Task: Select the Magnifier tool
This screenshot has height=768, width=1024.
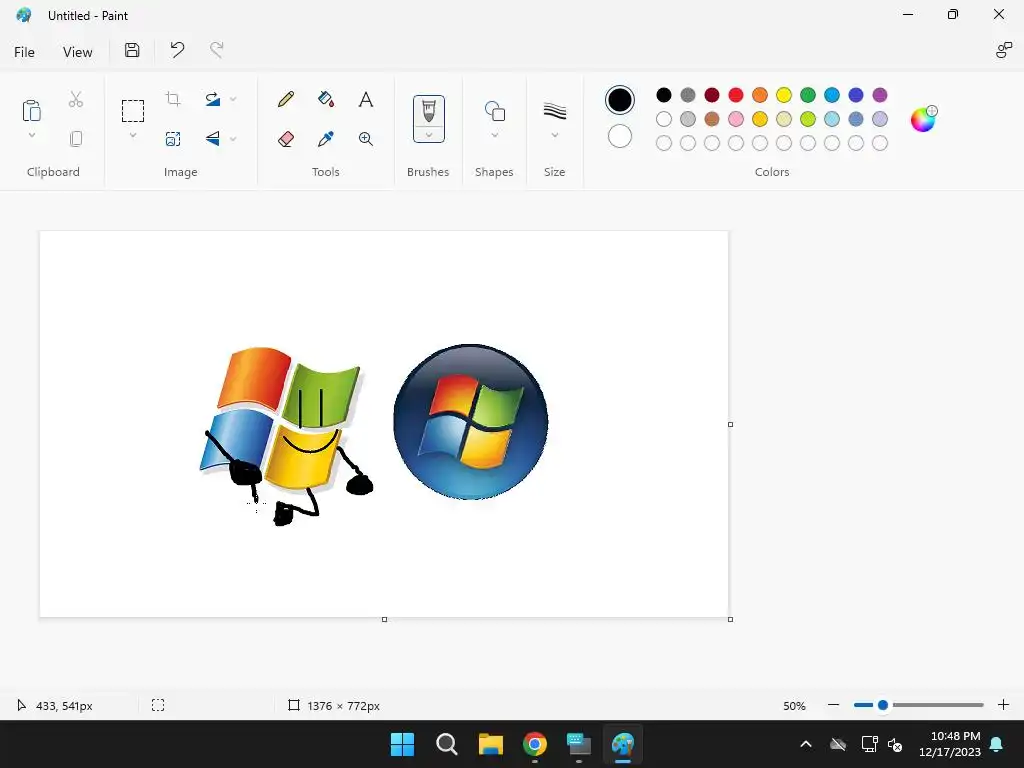Action: coord(366,138)
